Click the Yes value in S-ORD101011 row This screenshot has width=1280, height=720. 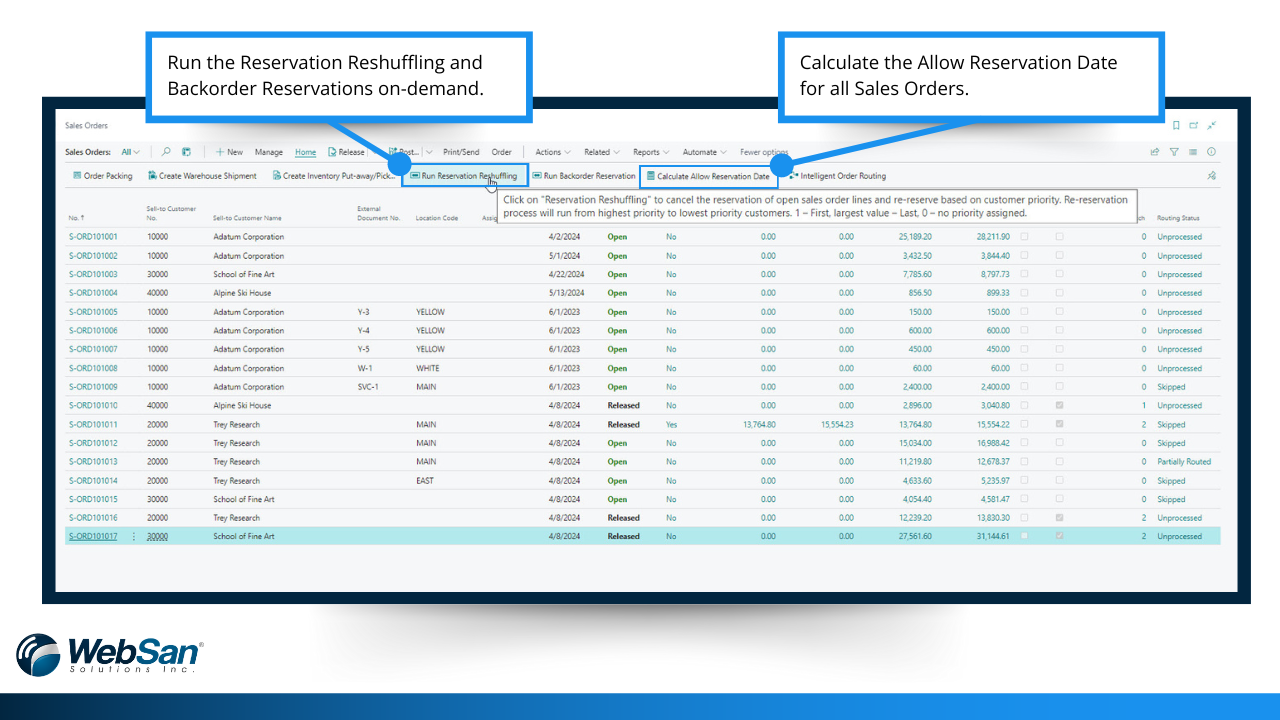tap(671, 424)
